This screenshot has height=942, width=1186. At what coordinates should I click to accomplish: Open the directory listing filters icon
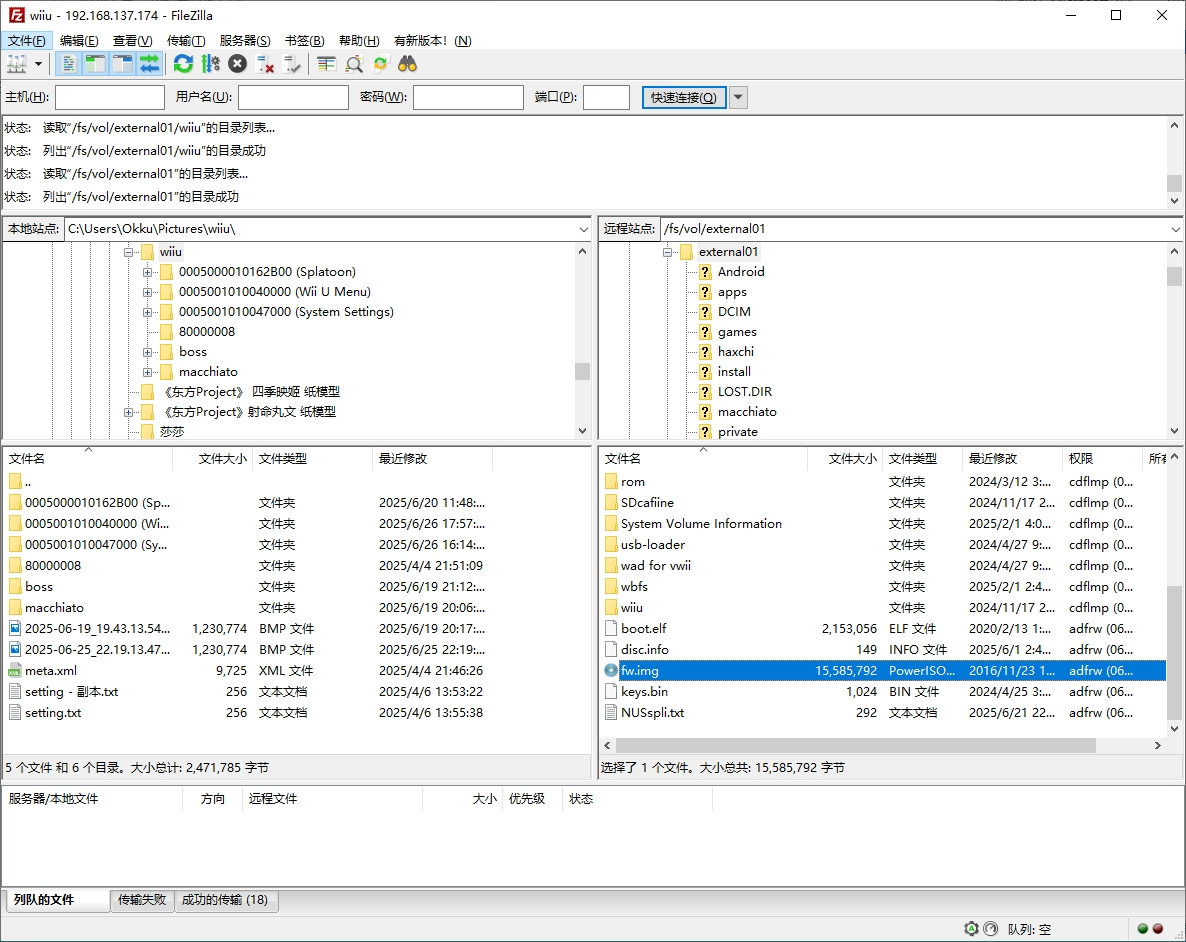tap(326, 64)
